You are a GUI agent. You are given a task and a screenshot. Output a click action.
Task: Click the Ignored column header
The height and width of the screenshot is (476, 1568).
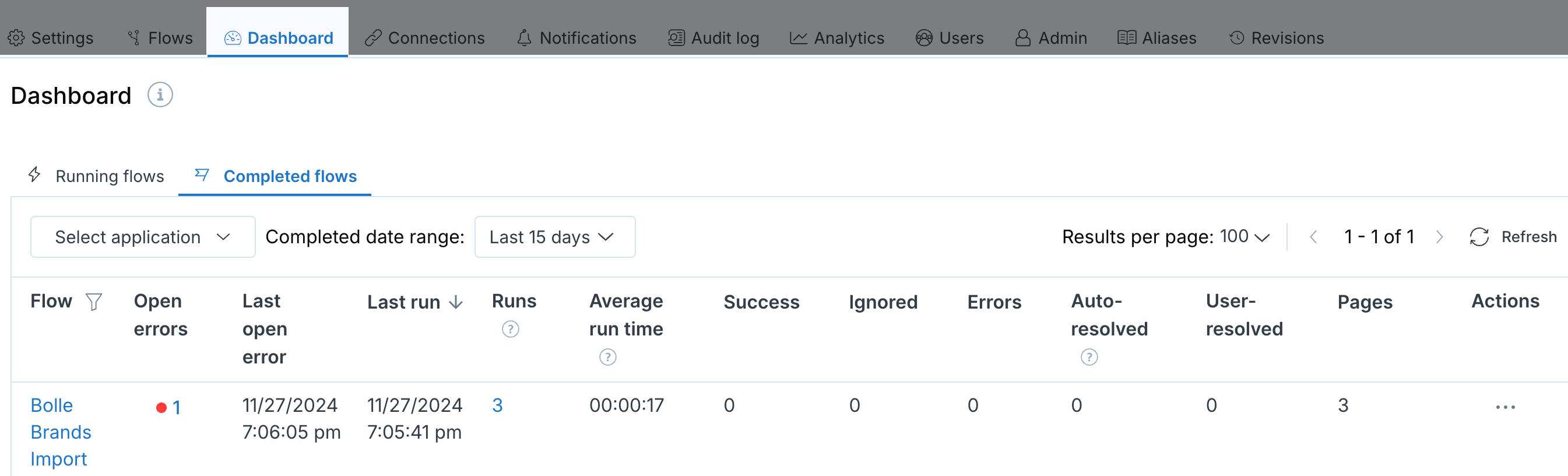883,302
